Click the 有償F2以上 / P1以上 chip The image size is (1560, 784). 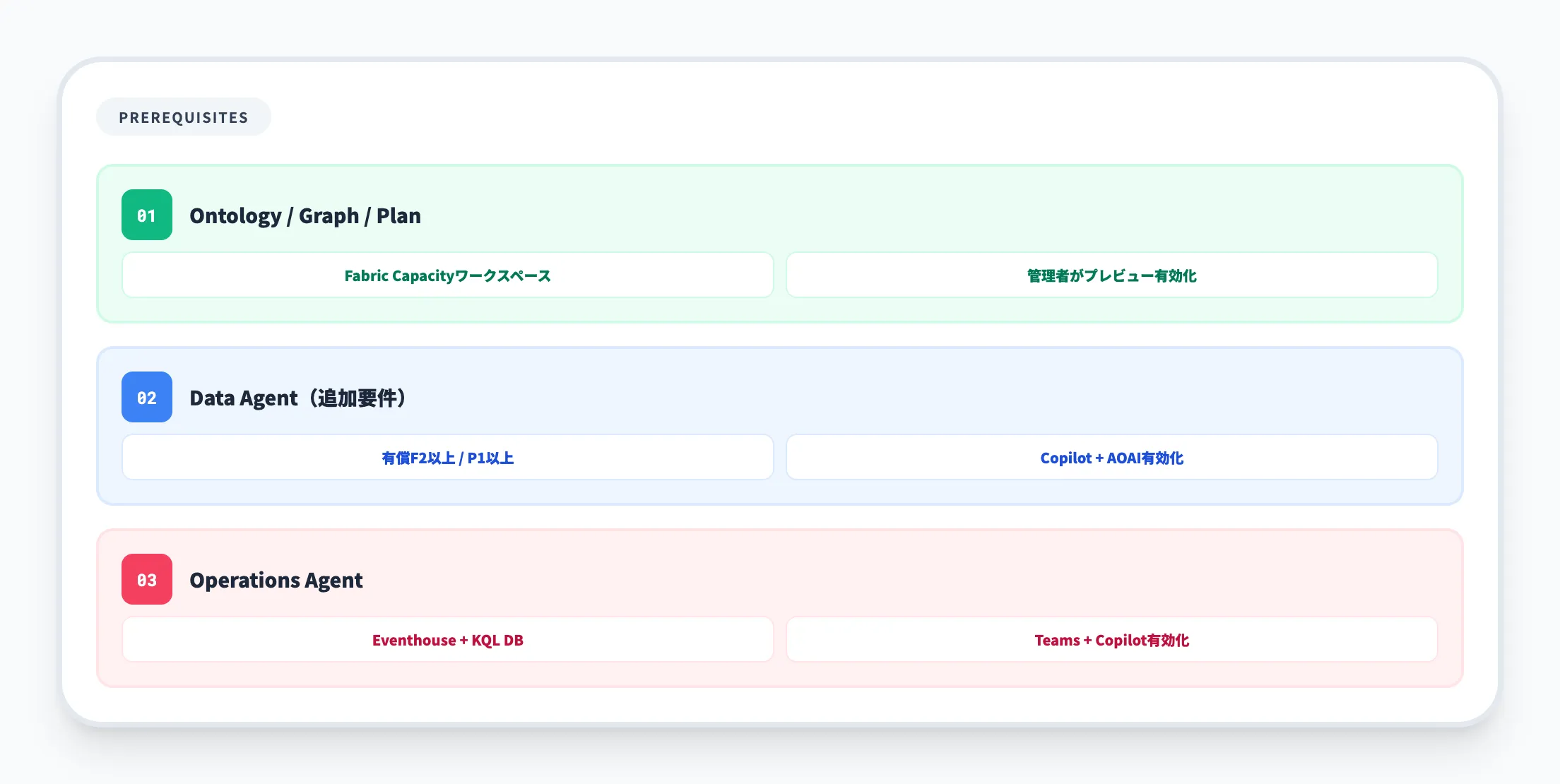(x=447, y=458)
